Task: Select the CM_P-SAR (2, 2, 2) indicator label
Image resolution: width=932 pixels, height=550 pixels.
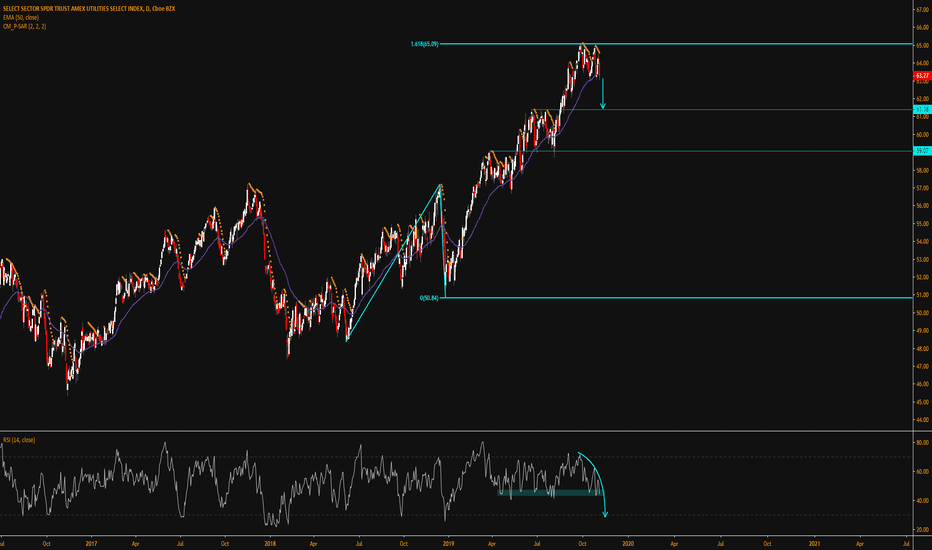Action: [24, 27]
